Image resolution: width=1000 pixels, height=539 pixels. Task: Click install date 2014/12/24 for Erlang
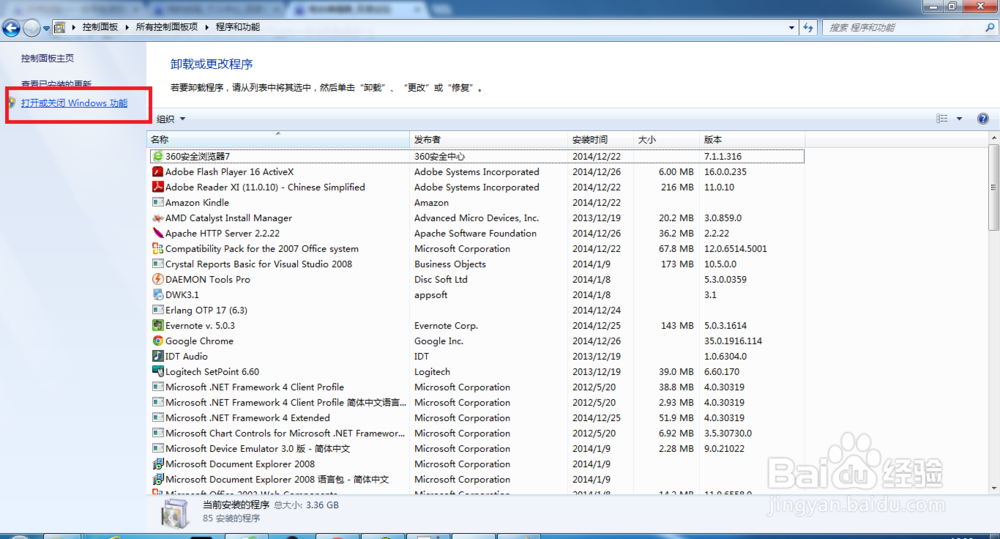(596, 311)
